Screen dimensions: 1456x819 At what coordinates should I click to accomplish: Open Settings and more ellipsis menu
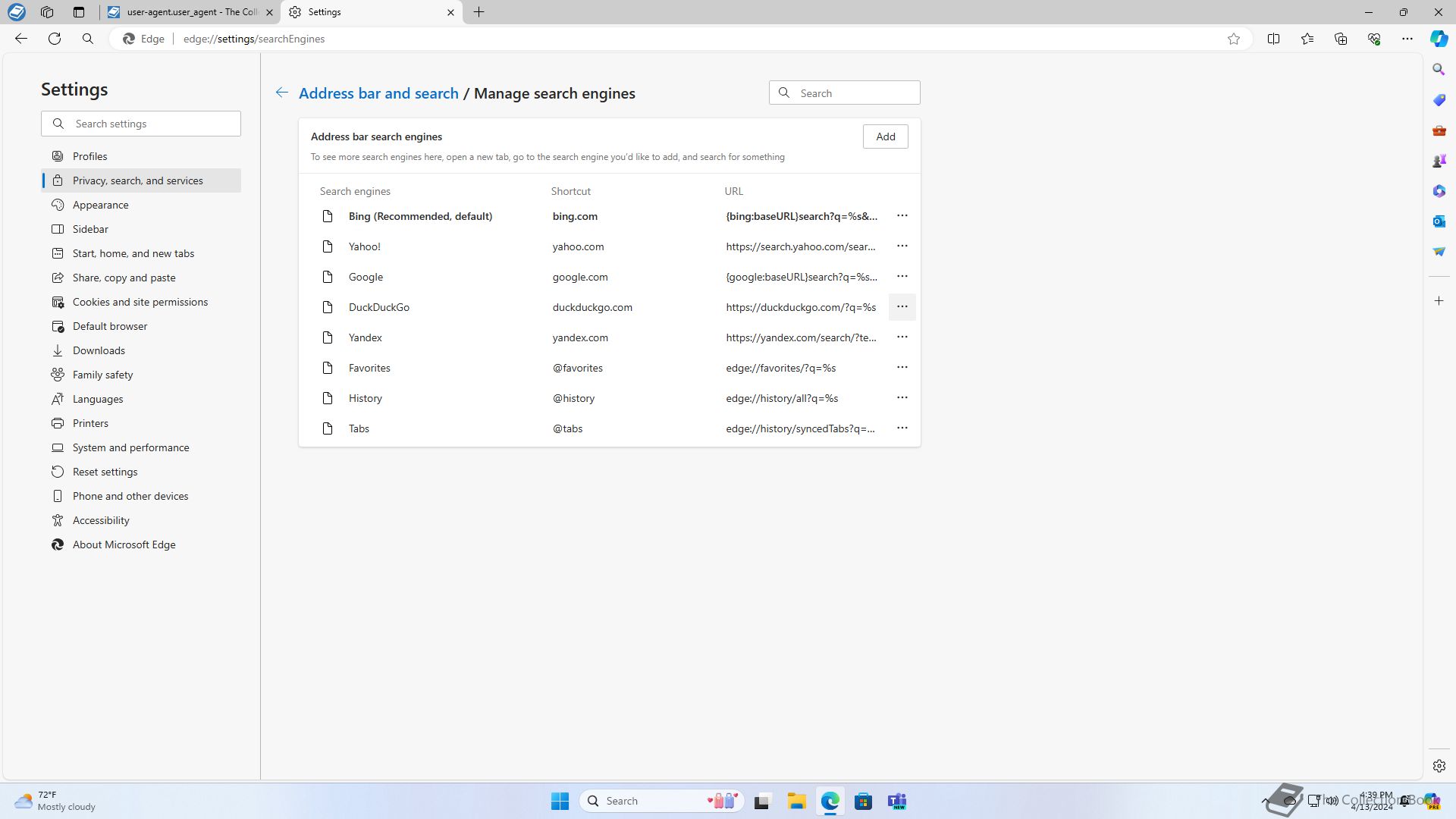coord(1407,39)
